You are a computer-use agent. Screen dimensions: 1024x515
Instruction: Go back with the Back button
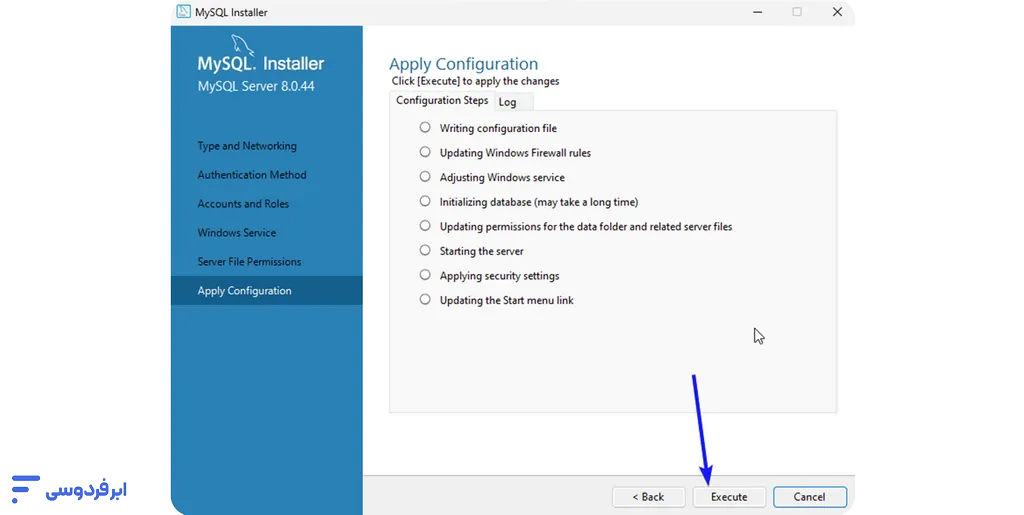[648, 497]
